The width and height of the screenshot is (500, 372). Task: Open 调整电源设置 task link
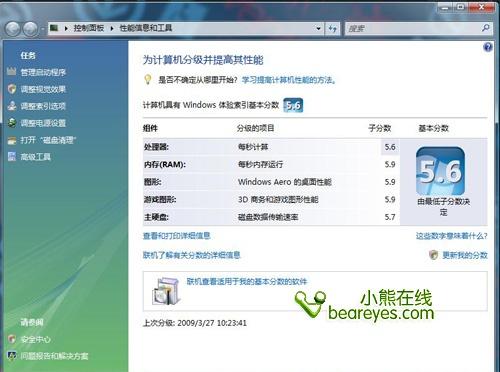click(x=43, y=123)
